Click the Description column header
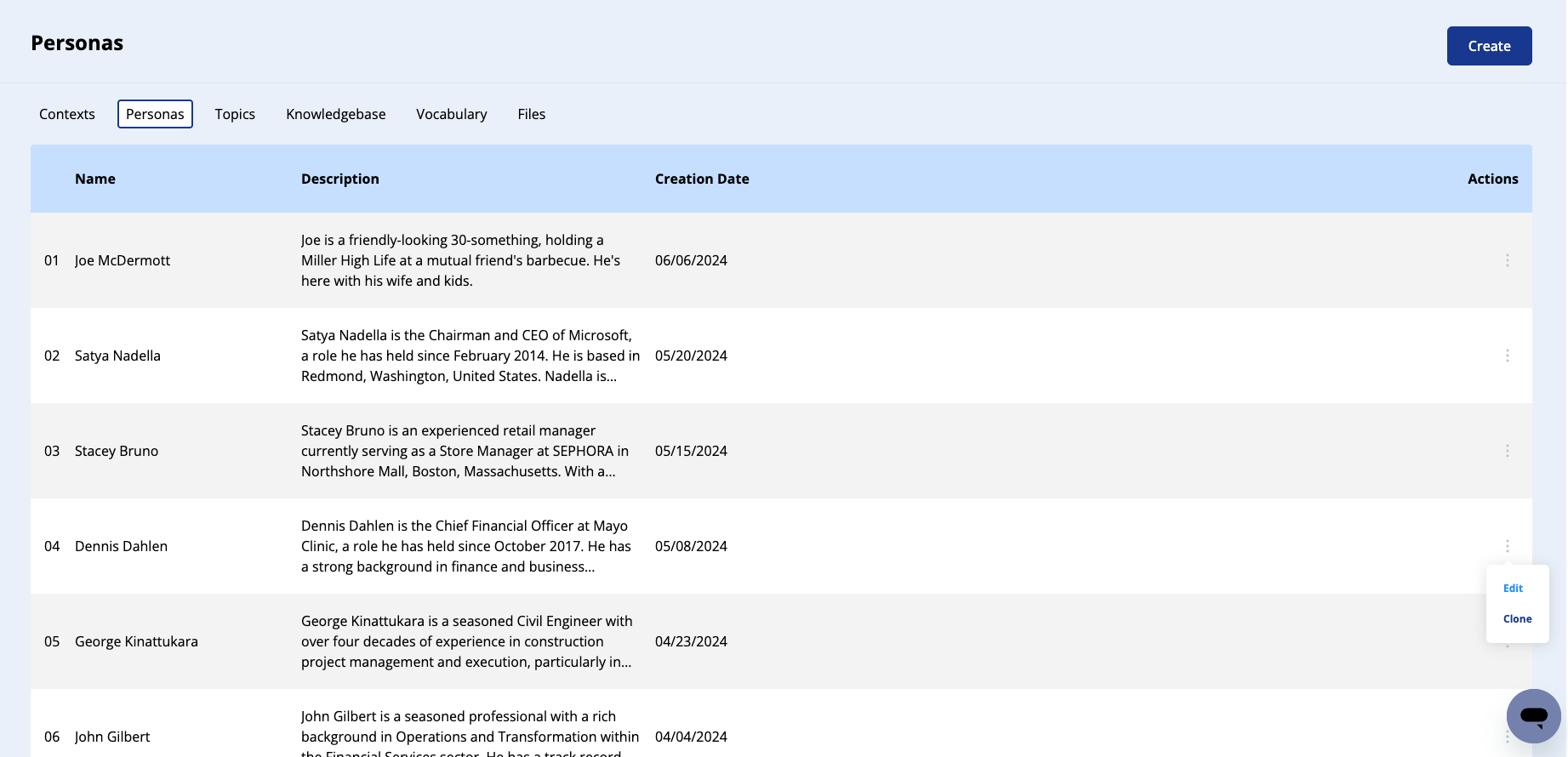Screen dimensions: 1568x757 point(340,179)
